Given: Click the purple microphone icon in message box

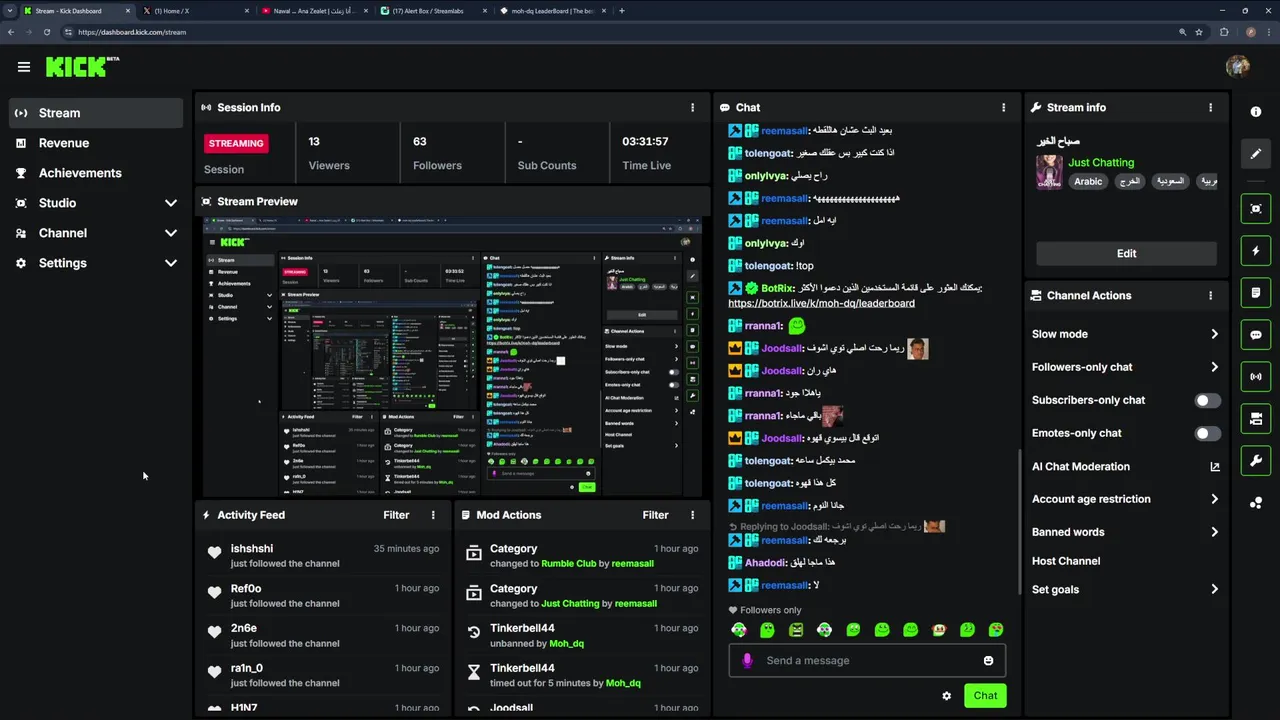Looking at the screenshot, I should [x=747, y=660].
